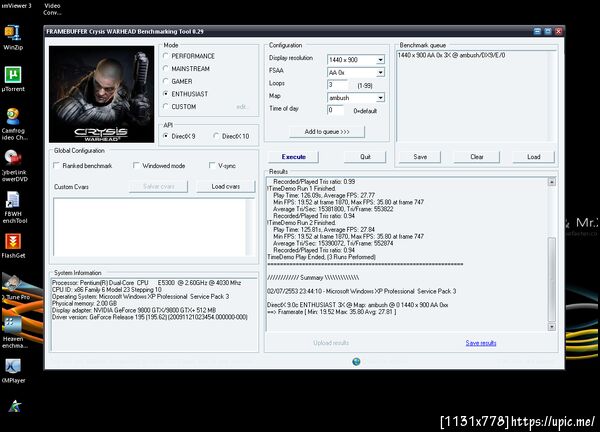Expand the FSAA dropdown
The height and width of the screenshot is (432, 600).
coord(380,72)
